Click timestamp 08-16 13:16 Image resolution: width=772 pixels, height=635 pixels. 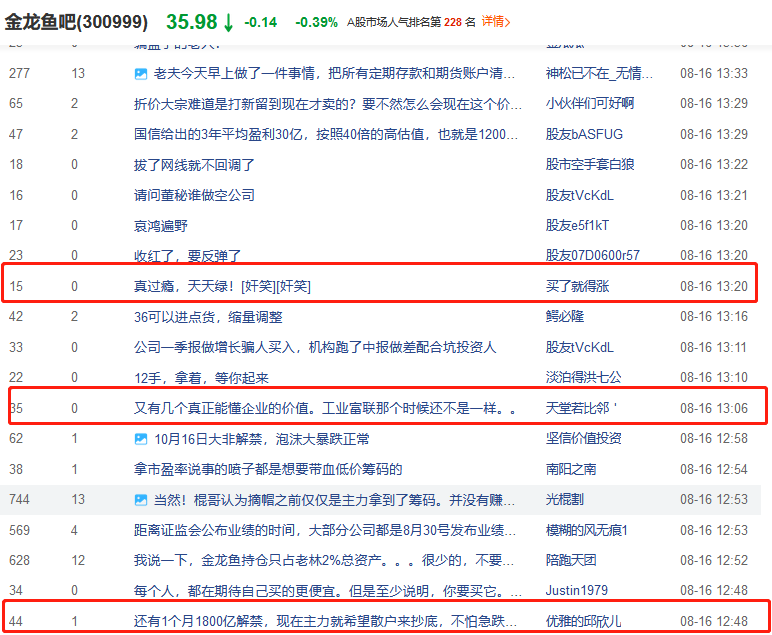tap(714, 316)
